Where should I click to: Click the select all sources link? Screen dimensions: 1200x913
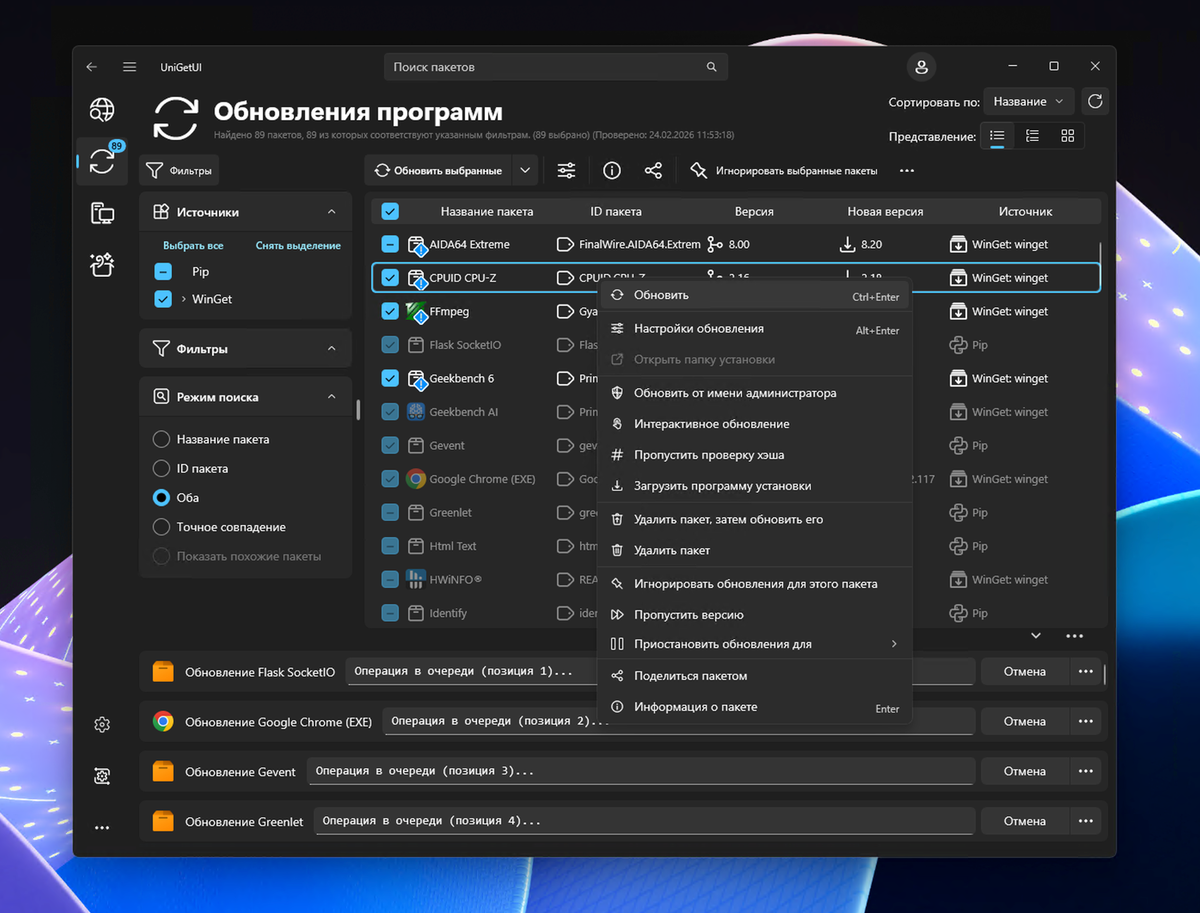[x=193, y=245]
